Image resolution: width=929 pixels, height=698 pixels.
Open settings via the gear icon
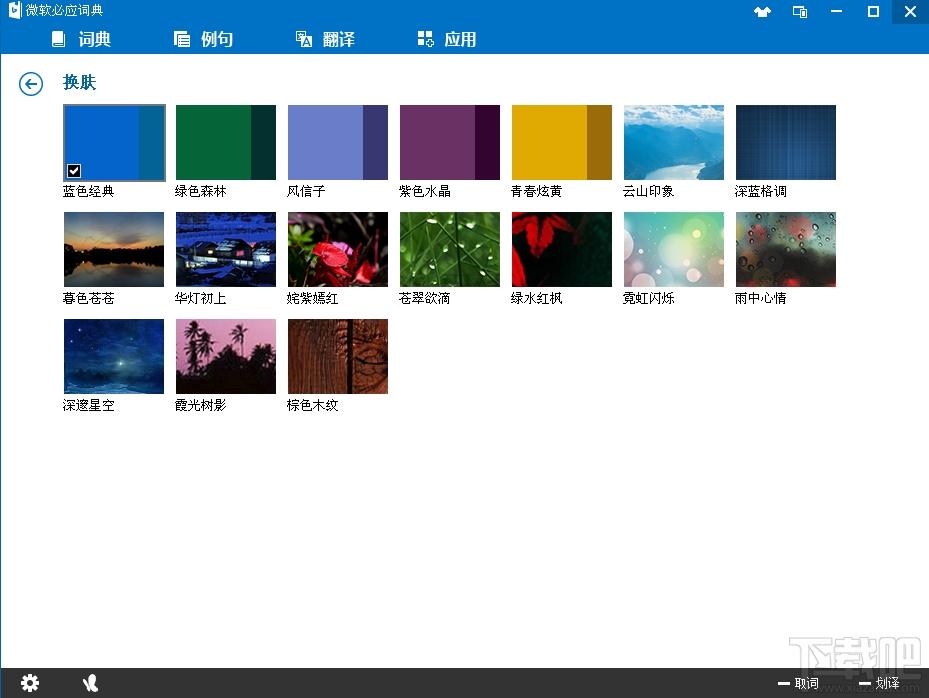click(30, 683)
